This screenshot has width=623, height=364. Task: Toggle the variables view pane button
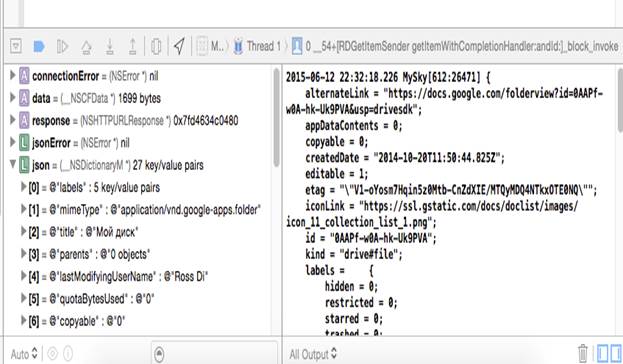[603, 353]
